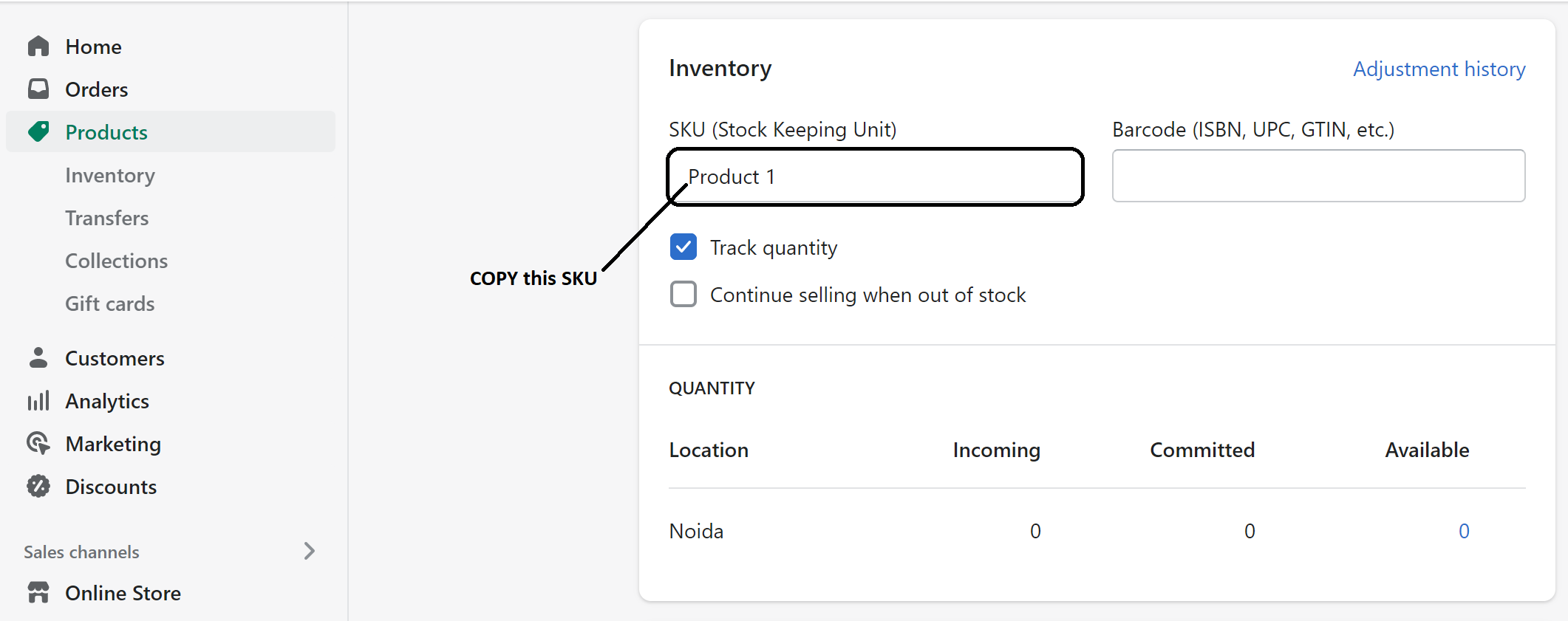Click the Orders inbox icon

tap(38, 89)
